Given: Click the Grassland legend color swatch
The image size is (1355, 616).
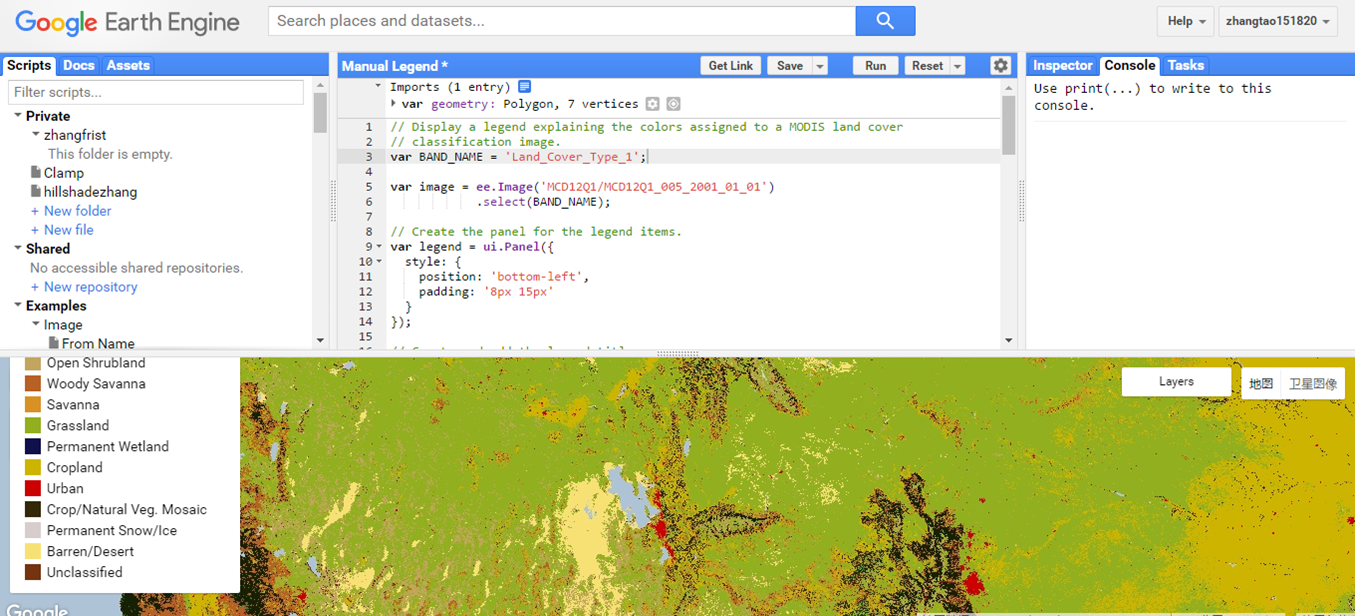Looking at the screenshot, I should [x=33, y=426].
